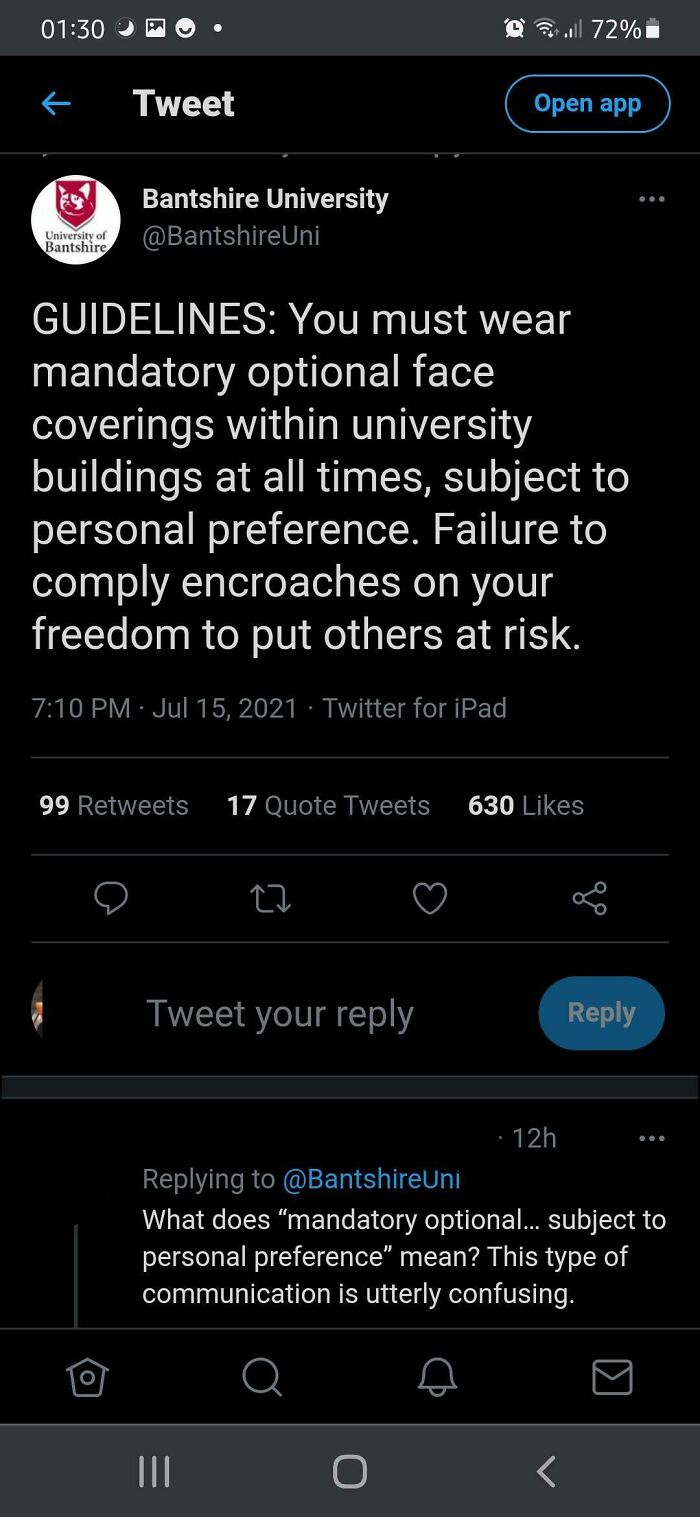Tap Android recent apps navigation icon
The width and height of the screenshot is (700, 1517).
pos(153,1471)
